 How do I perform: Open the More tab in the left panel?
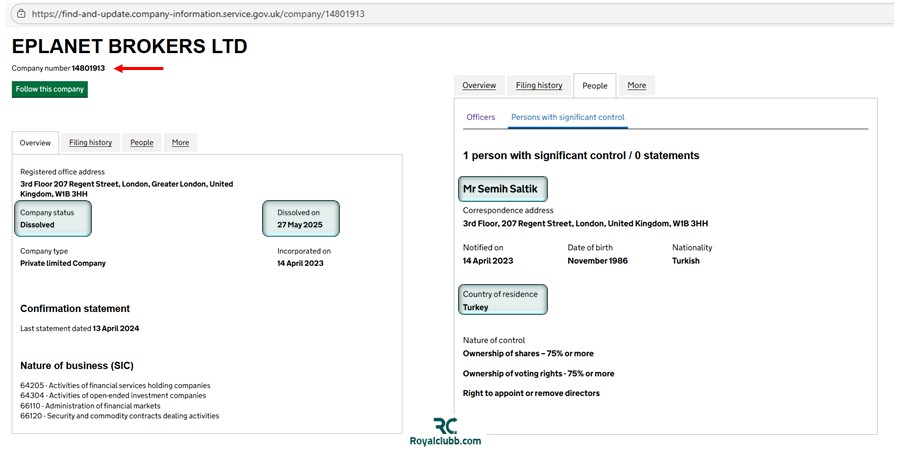click(x=180, y=143)
